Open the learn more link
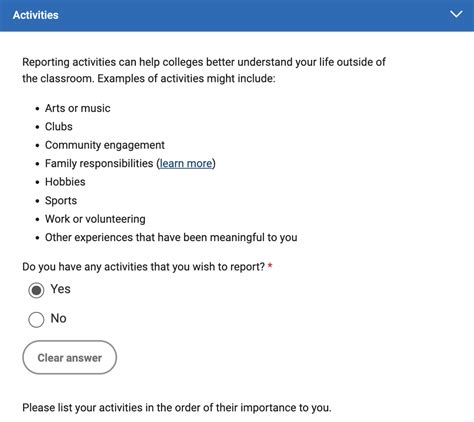Image resolution: width=474 pixels, height=422 pixels. [x=186, y=163]
